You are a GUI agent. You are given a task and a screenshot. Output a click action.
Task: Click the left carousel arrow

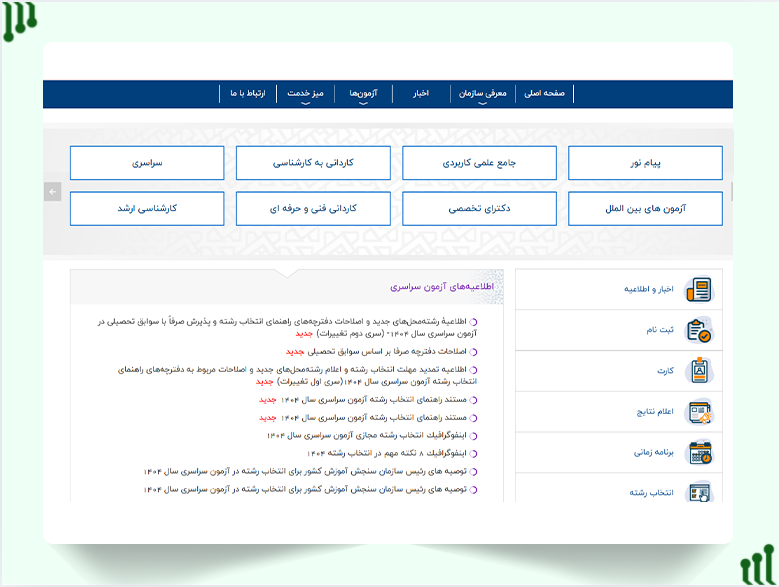(x=53, y=192)
